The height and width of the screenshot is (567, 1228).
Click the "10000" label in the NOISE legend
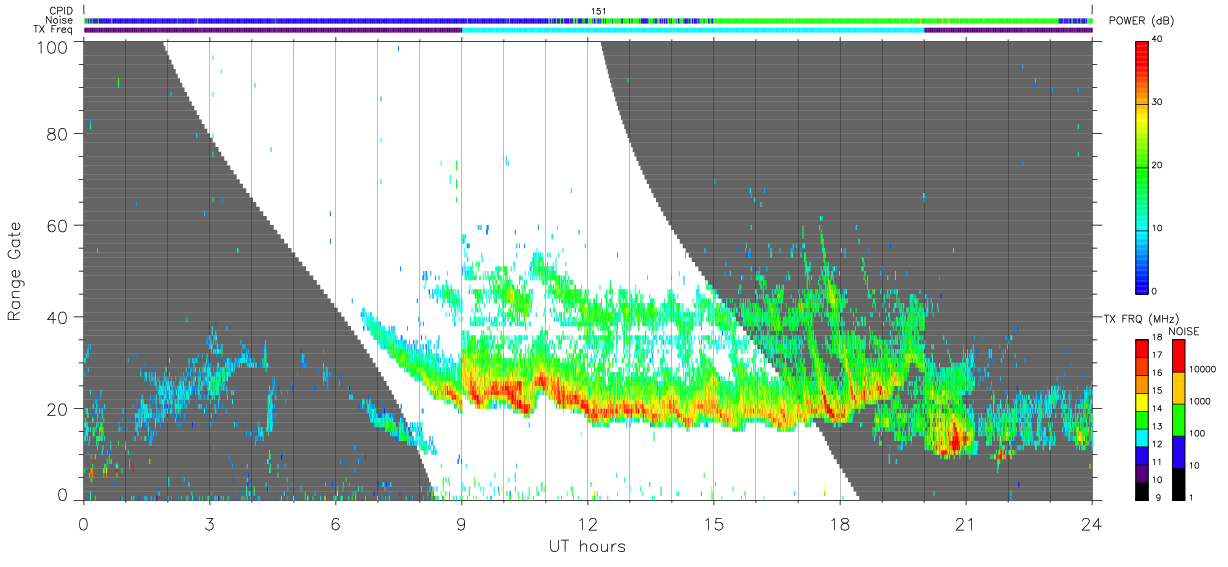(1202, 370)
